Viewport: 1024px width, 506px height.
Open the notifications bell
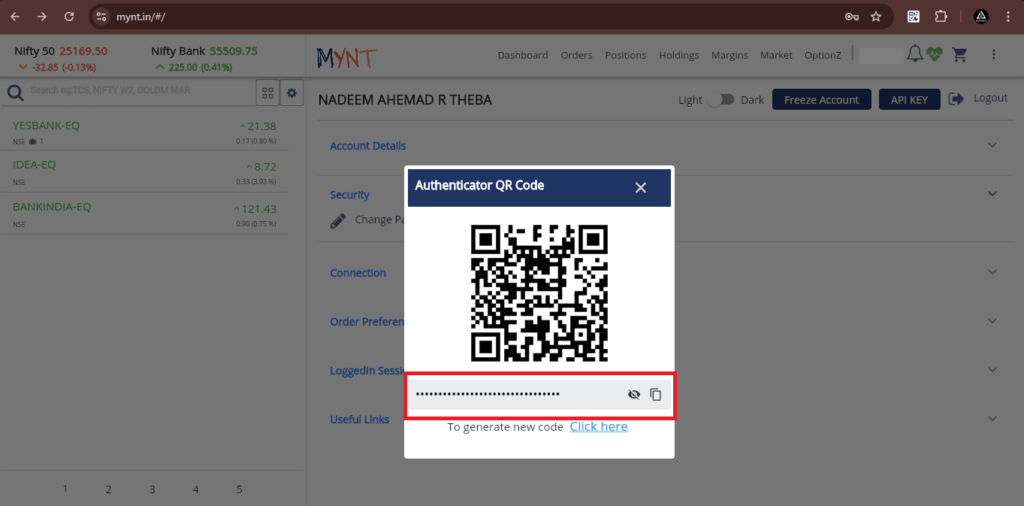914,54
